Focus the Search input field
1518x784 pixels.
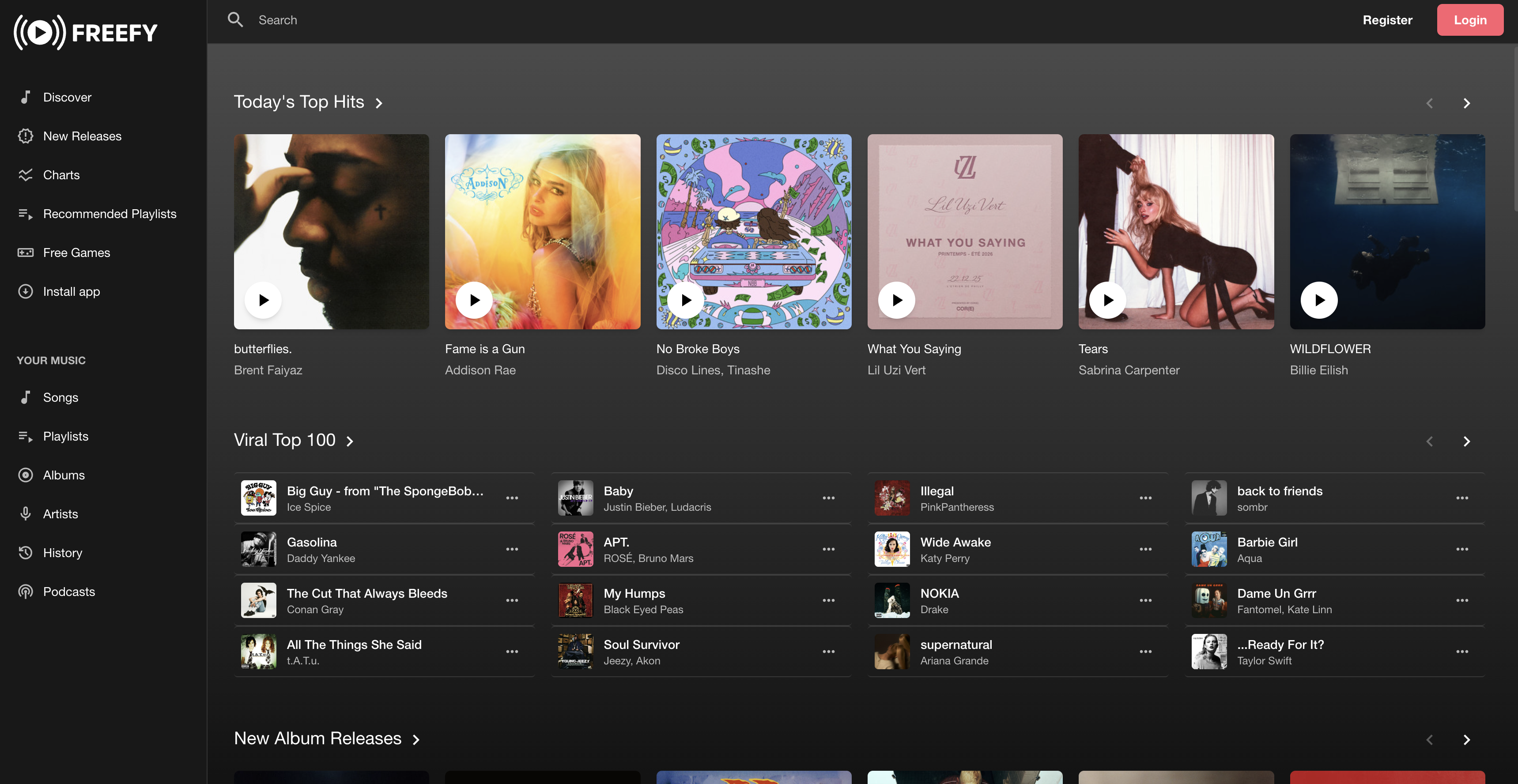coord(766,20)
